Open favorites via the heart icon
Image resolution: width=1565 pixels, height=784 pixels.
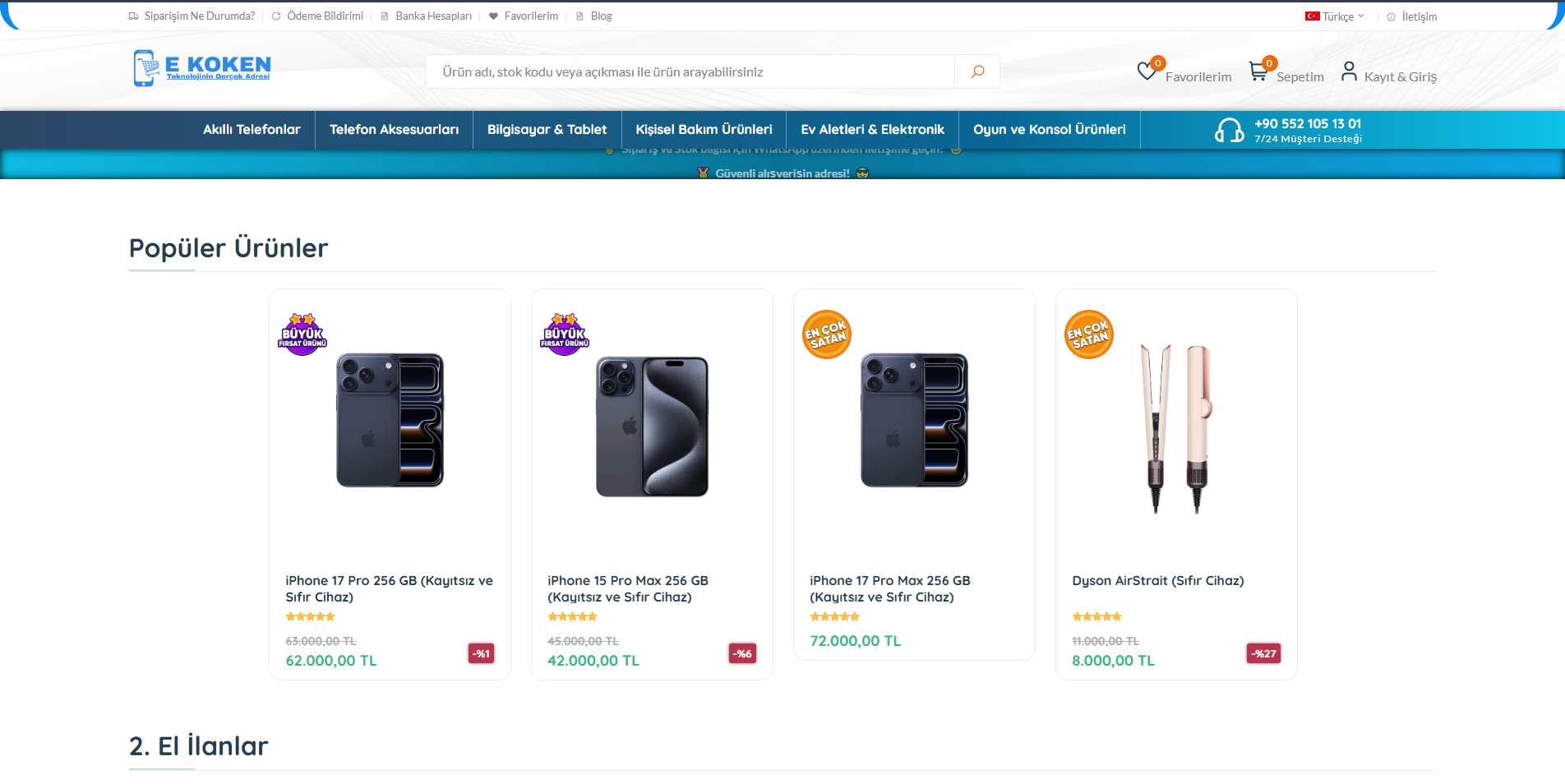(x=1147, y=71)
